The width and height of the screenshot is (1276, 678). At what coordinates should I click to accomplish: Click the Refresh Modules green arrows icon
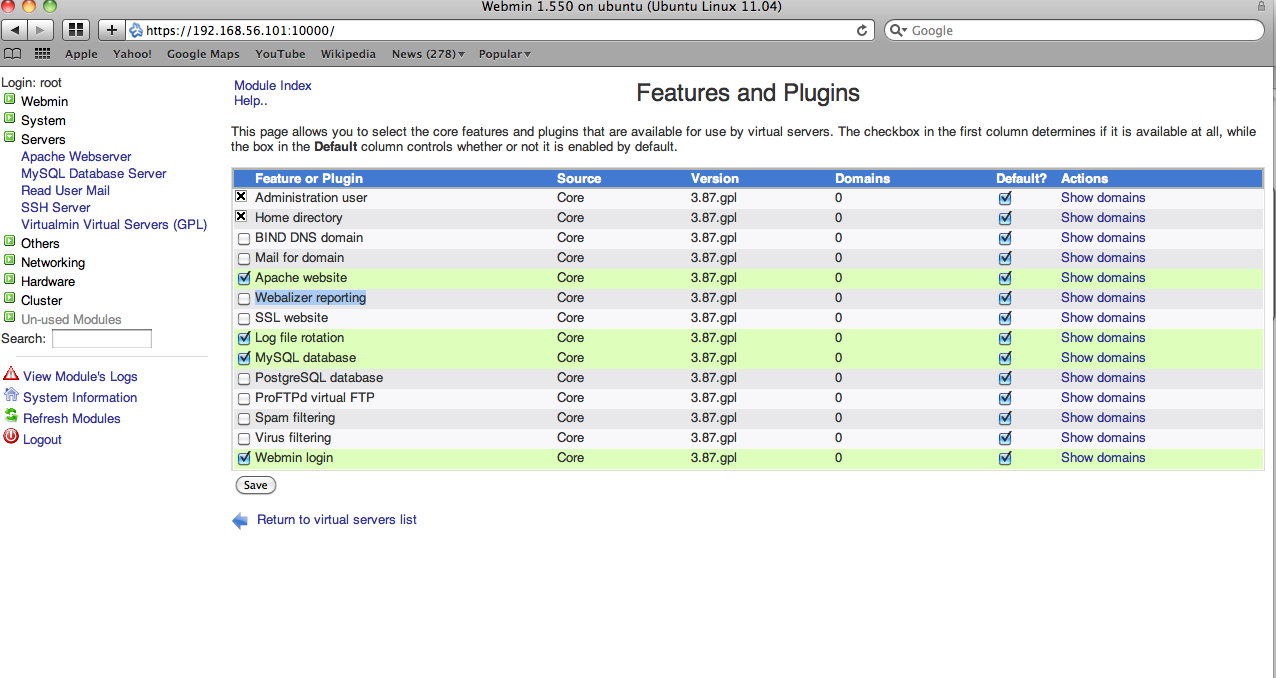(11, 416)
